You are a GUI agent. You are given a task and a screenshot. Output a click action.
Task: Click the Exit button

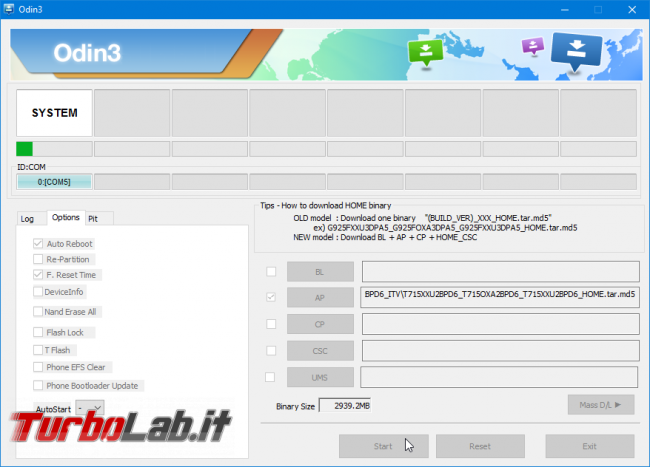pos(589,446)
